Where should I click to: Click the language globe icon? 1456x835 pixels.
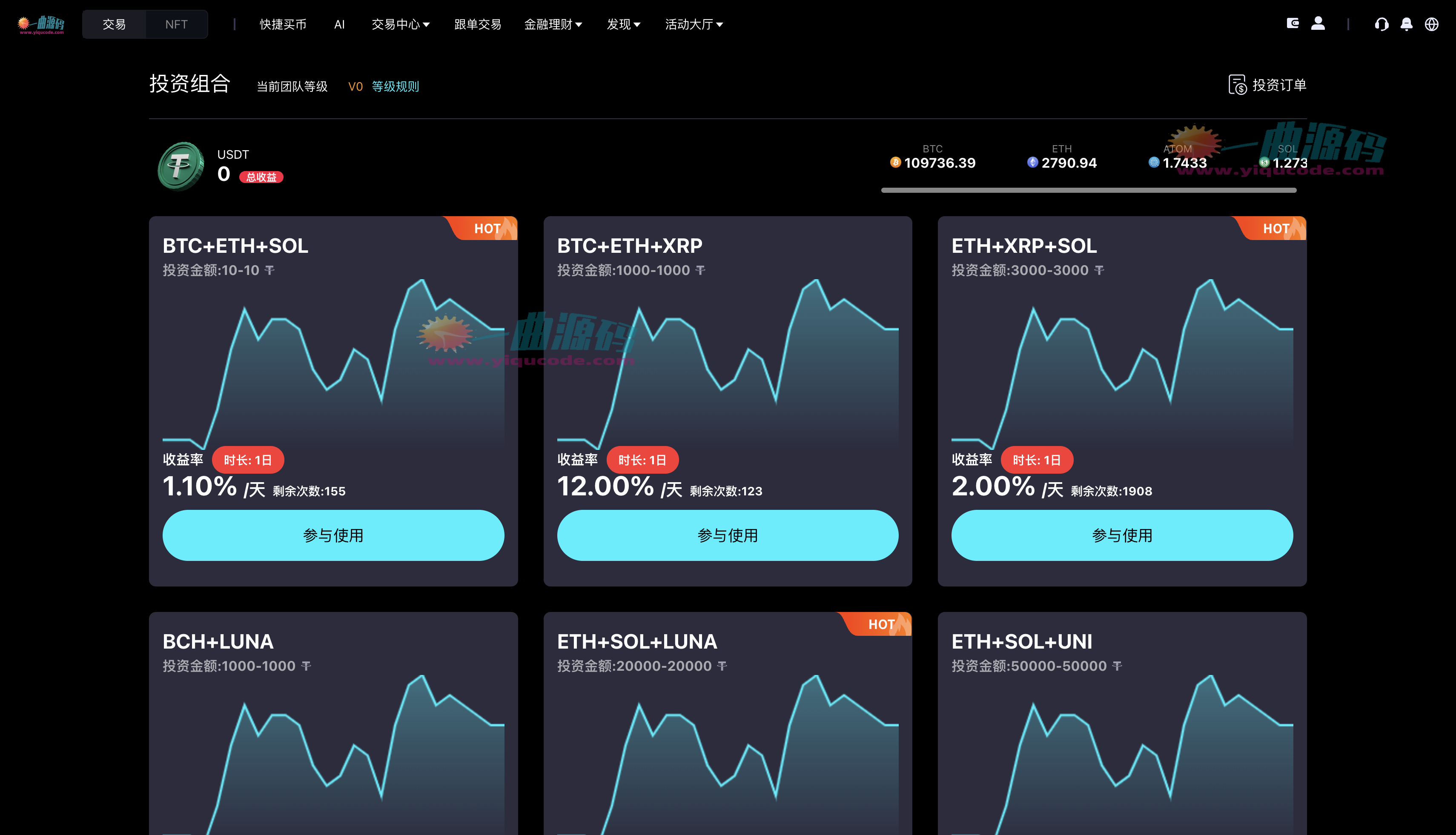tap(1431, 24)
